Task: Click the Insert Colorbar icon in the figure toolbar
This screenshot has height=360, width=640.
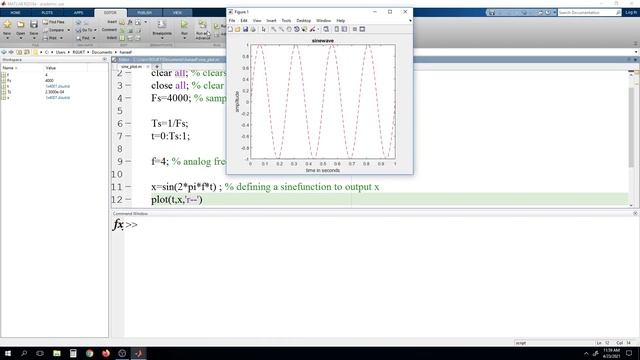Action: (337, 29)
